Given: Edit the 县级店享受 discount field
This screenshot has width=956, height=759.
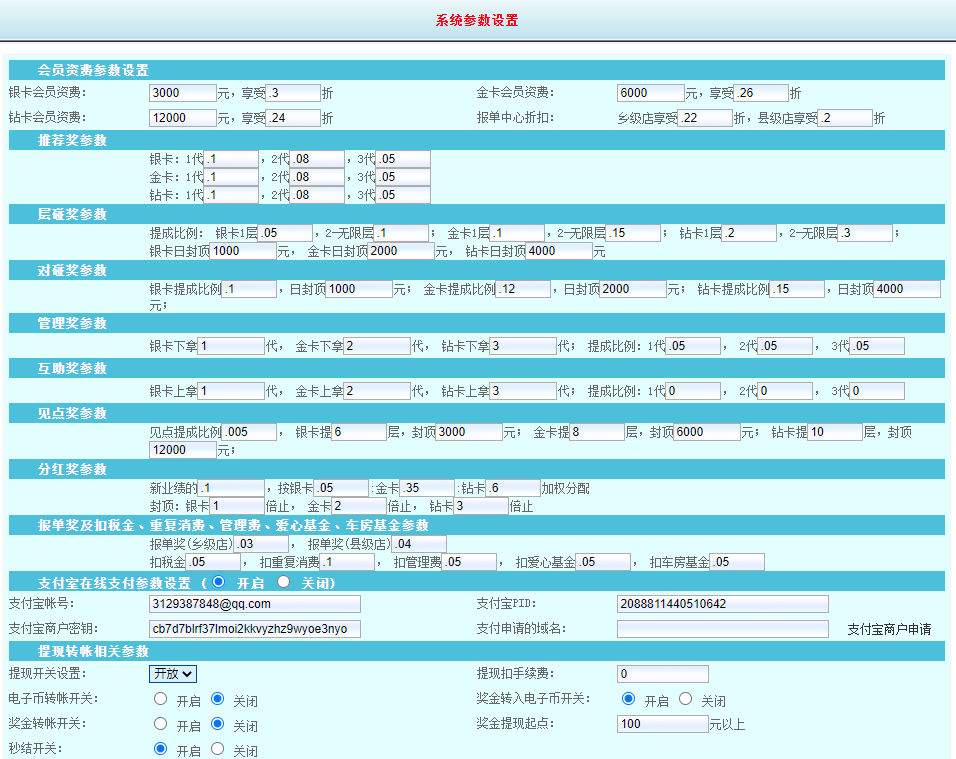Looking at the screenshot, I should [x=845, y=118].
